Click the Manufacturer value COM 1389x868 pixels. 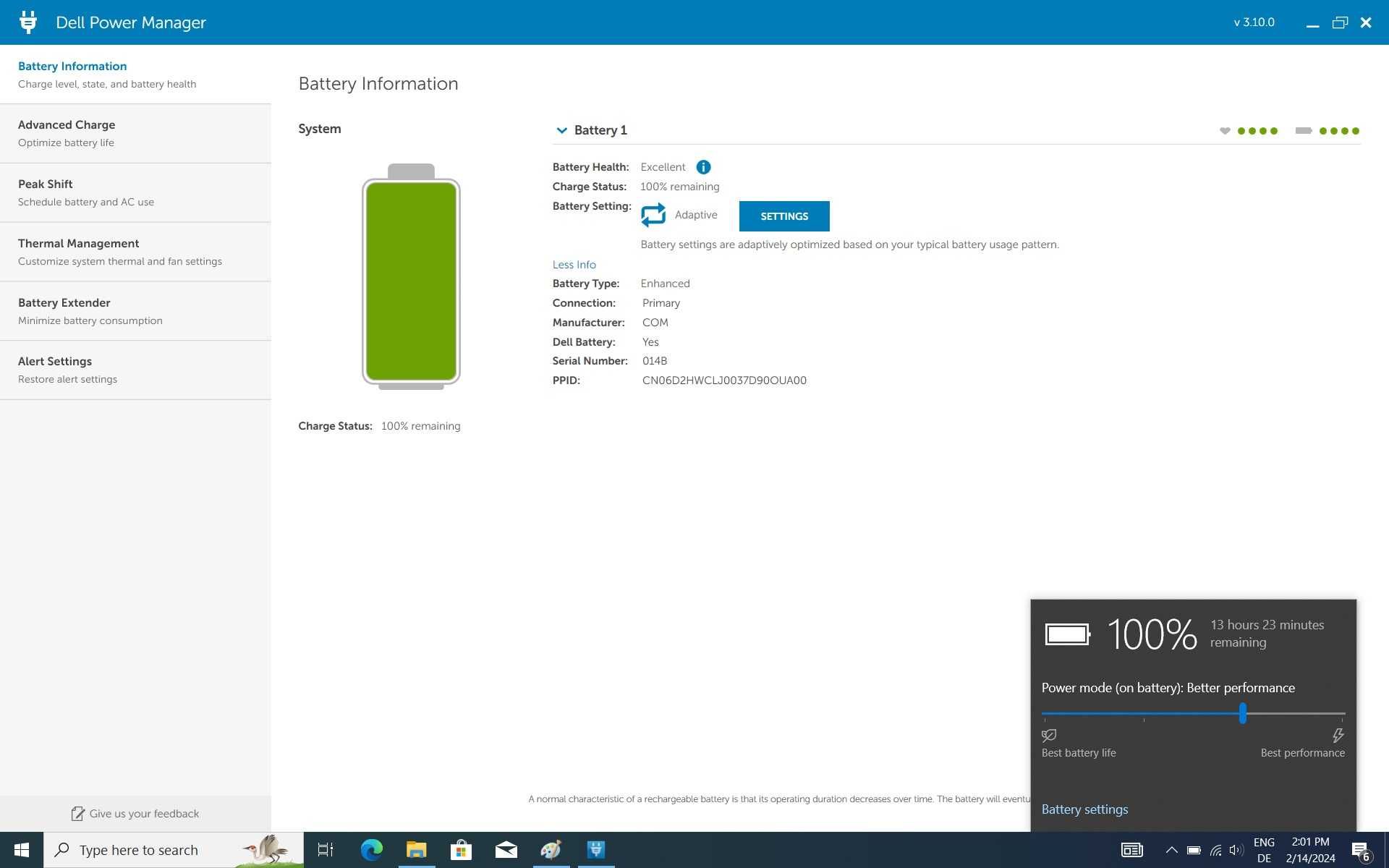click(655, 323)
